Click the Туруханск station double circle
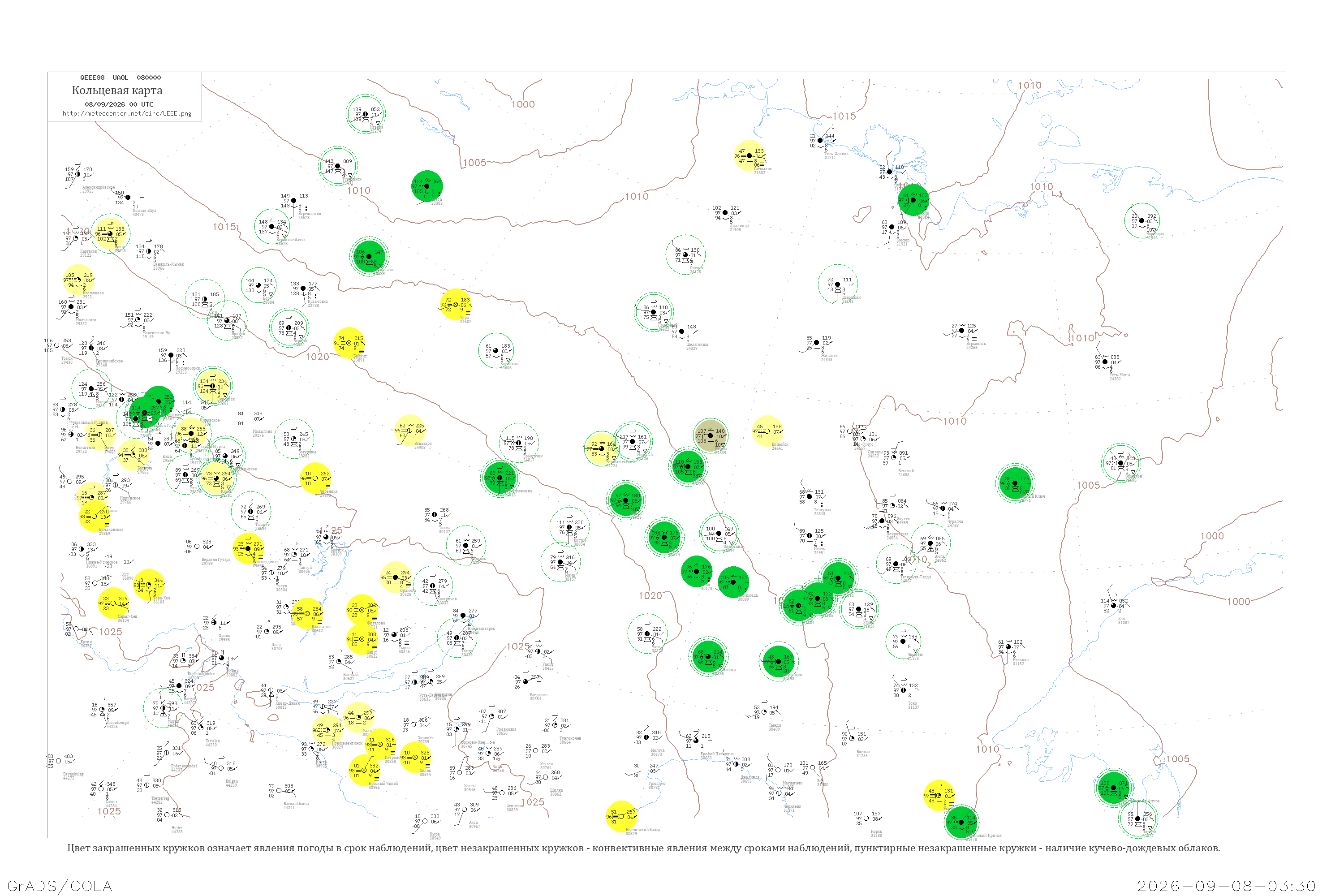 (x=338, y=166)
